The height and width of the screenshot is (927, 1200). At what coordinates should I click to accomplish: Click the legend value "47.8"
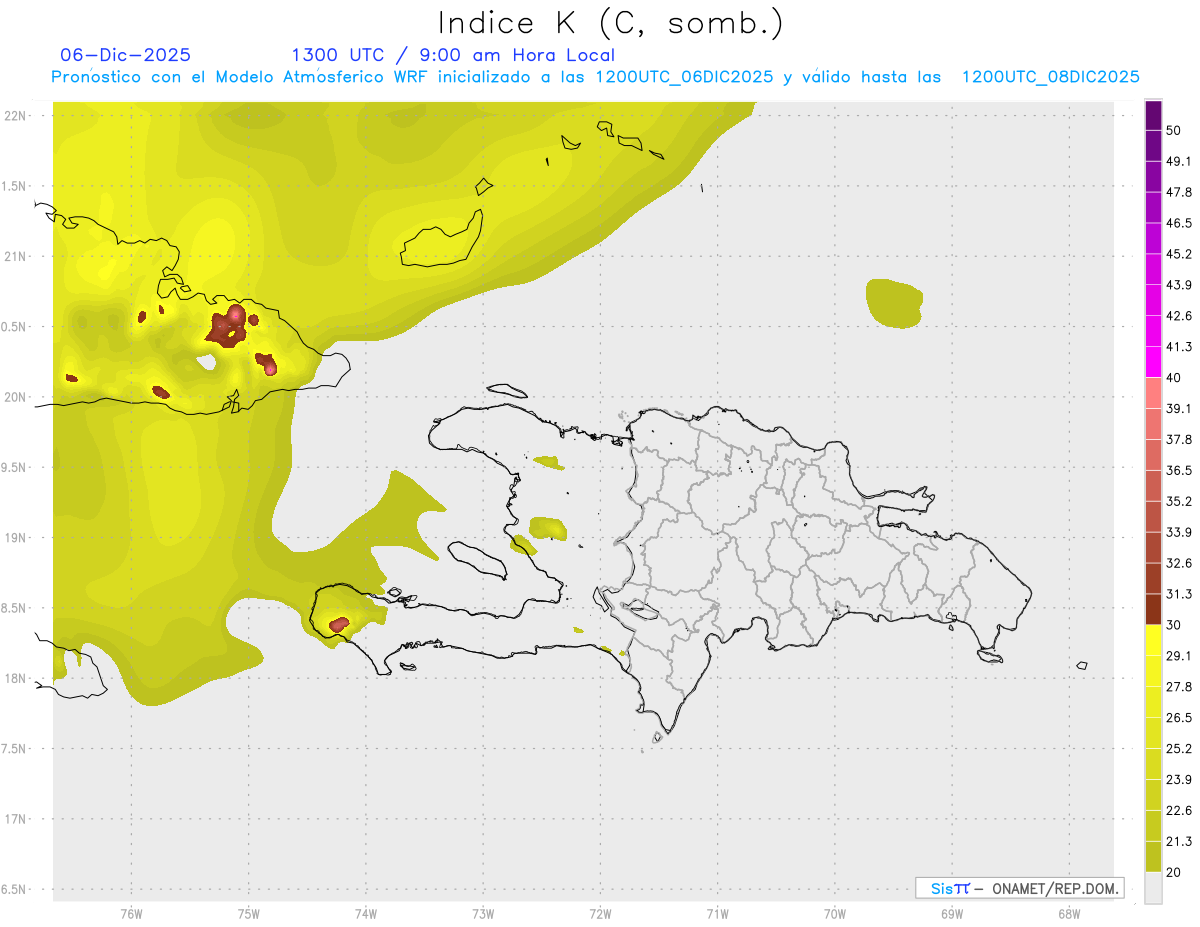[x=1179, y=193]
